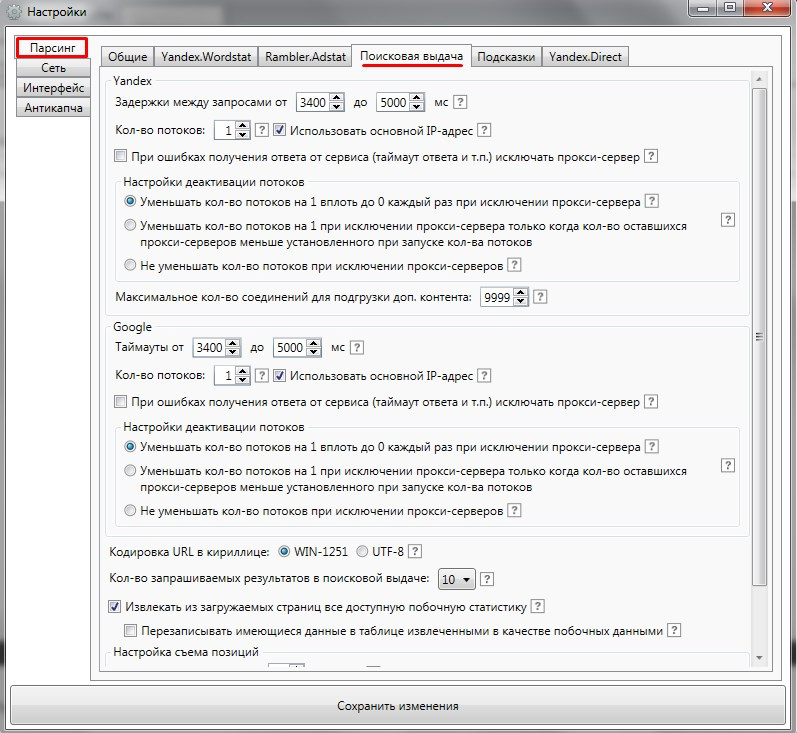This screenshot has width=797, height=733.
Task: Toggle Google 'Использовать основной IP-адрес' checkbox
Action: 279,376
